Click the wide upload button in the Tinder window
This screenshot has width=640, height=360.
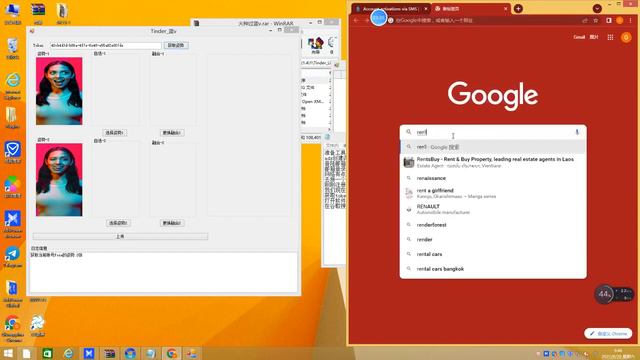[x=120, y=236]
